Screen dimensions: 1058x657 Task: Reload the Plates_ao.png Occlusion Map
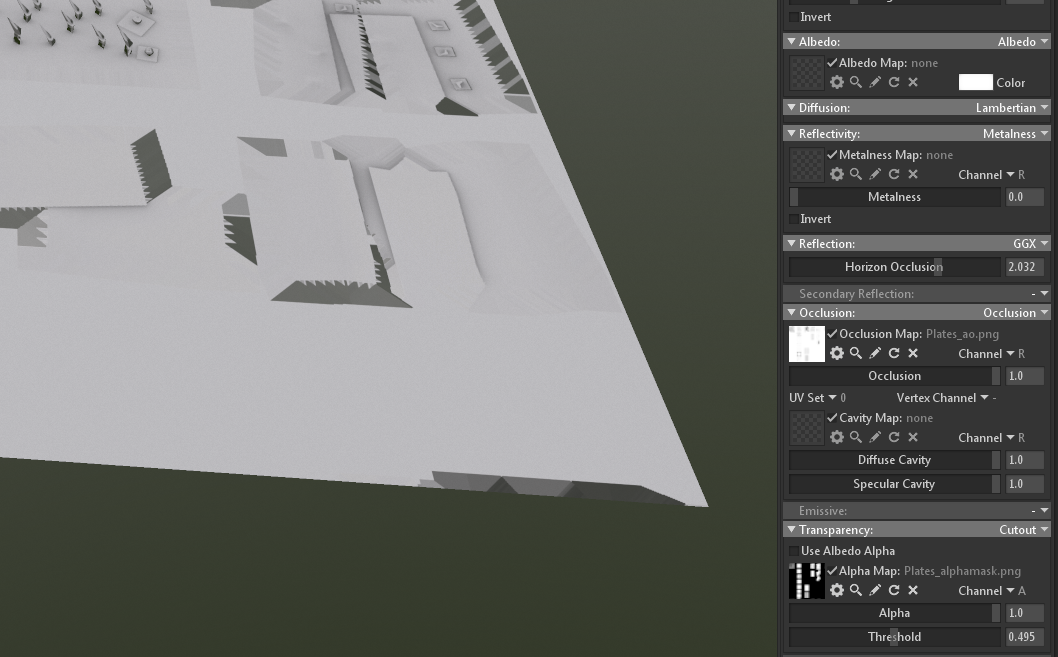point(894,353)
